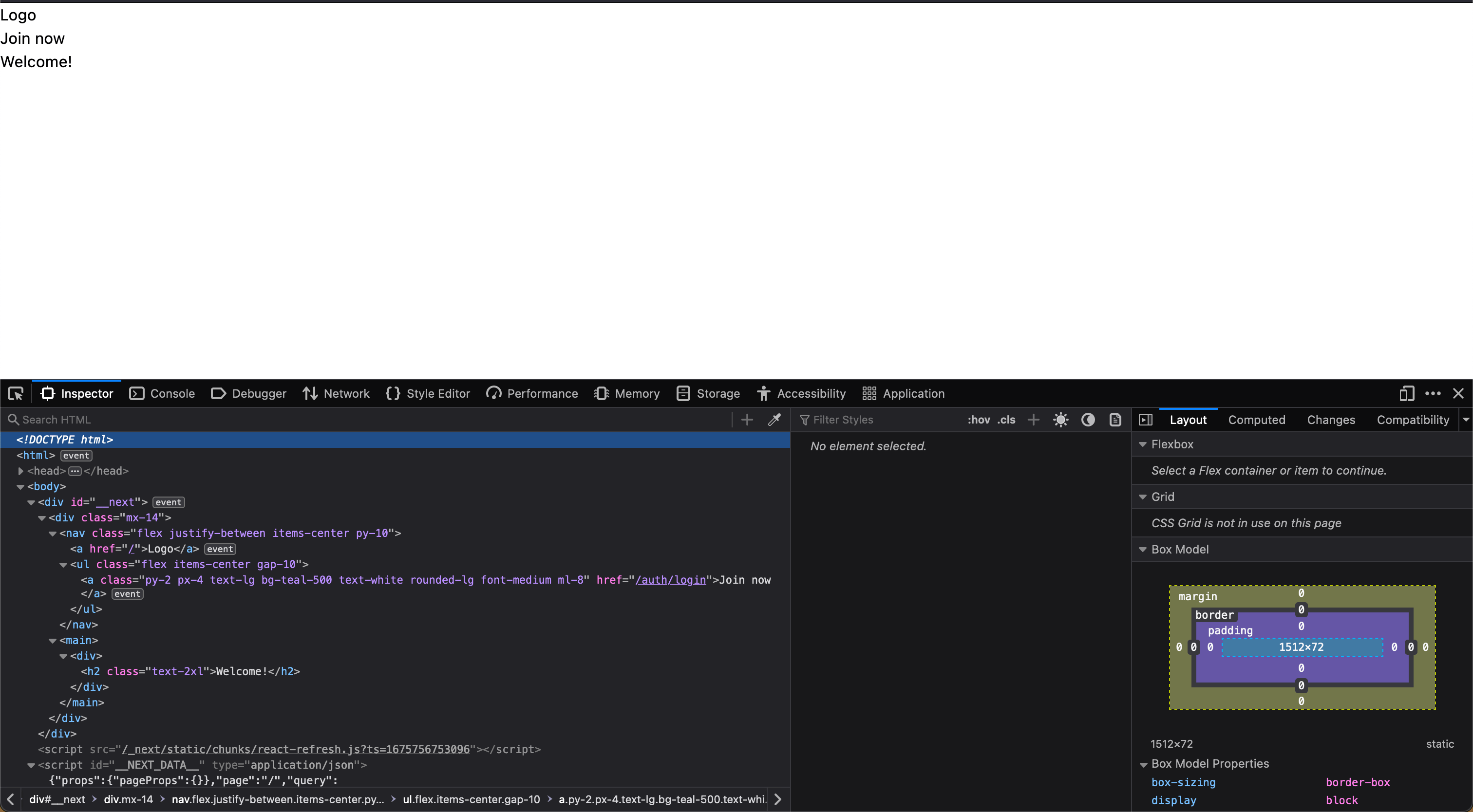
Task: Toggle the split sidebar pane icon
Action: click(1145, 420)
